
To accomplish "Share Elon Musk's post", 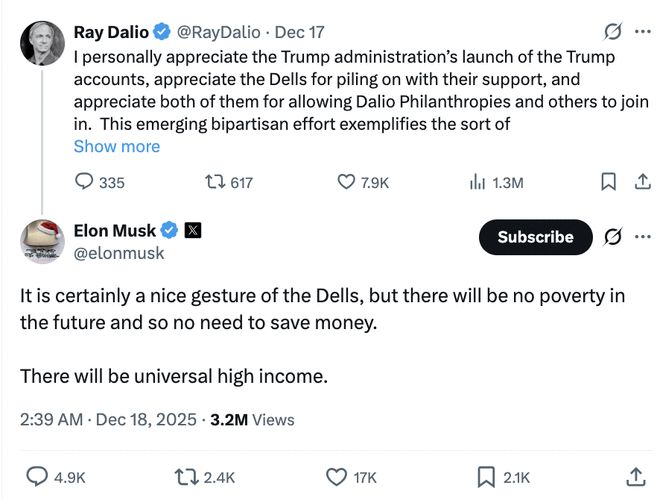I will tap(635, 477).
